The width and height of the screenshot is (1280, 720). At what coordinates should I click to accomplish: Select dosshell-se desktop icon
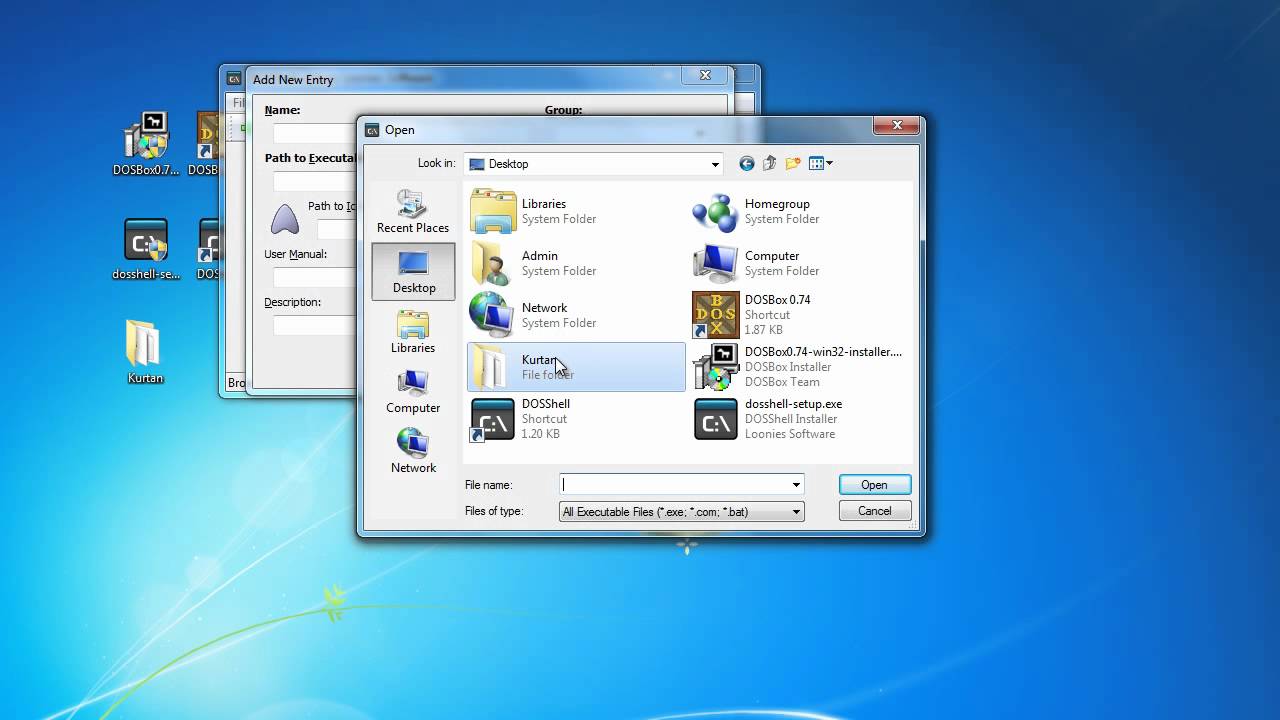146,250
